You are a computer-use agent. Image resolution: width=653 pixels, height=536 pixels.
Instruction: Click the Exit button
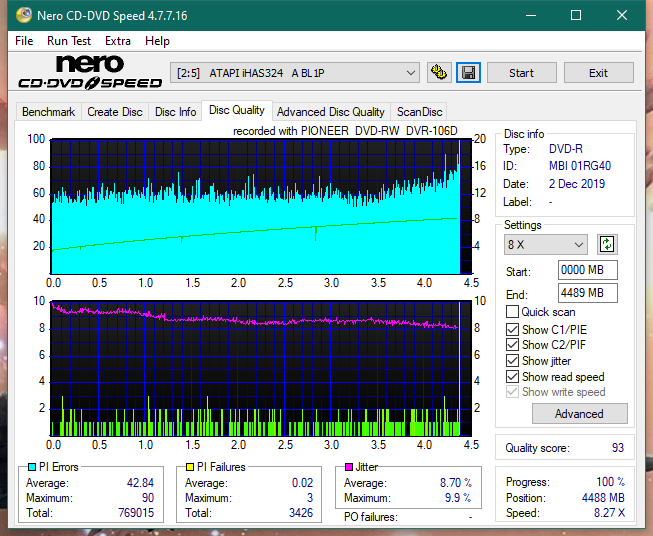(x=598, y=73)
